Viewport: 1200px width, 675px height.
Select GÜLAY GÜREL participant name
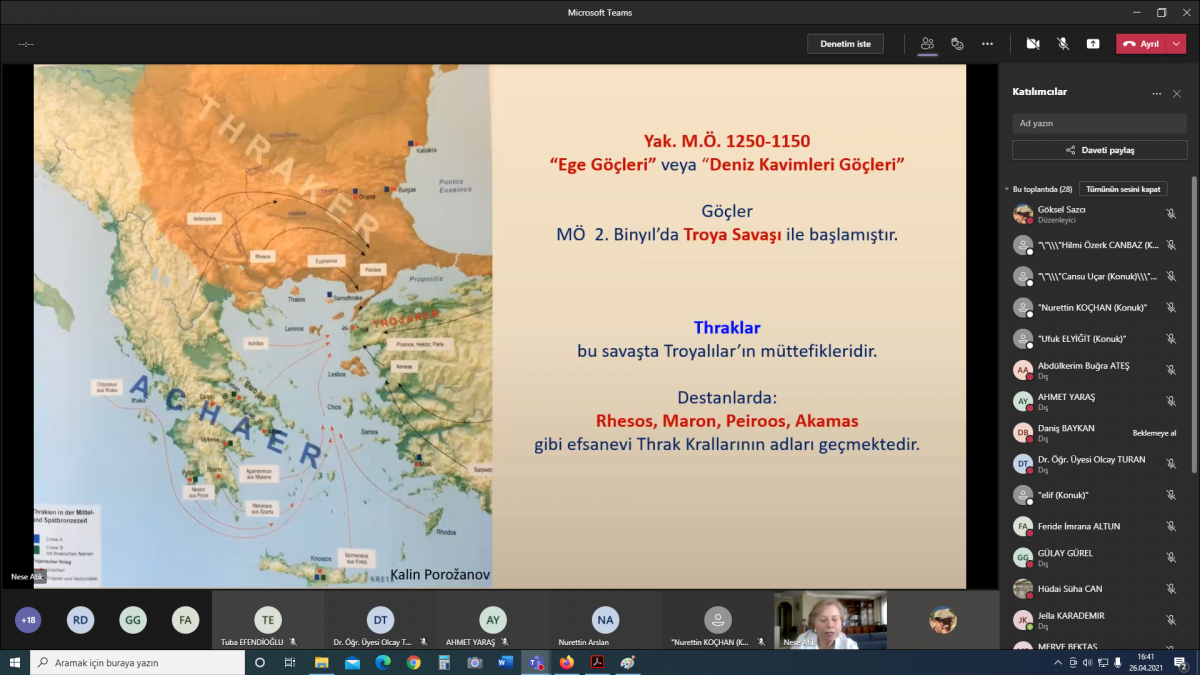1065,552
